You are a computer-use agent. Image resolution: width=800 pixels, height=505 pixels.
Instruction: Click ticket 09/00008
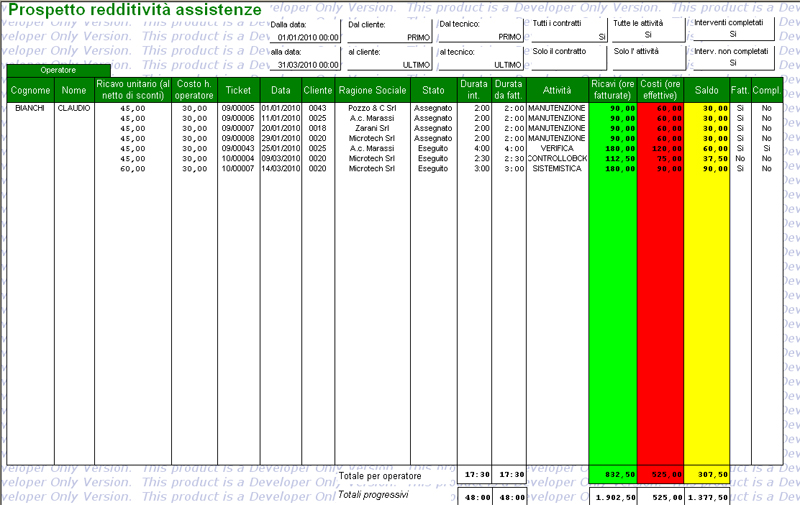(238, 138)
